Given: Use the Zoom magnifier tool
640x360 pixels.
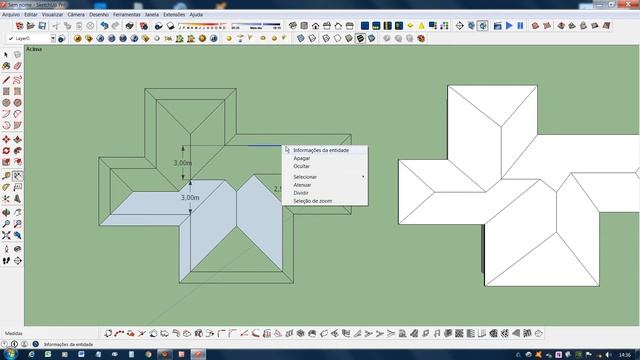Looking at the screenshot, I should pos(6,224).
